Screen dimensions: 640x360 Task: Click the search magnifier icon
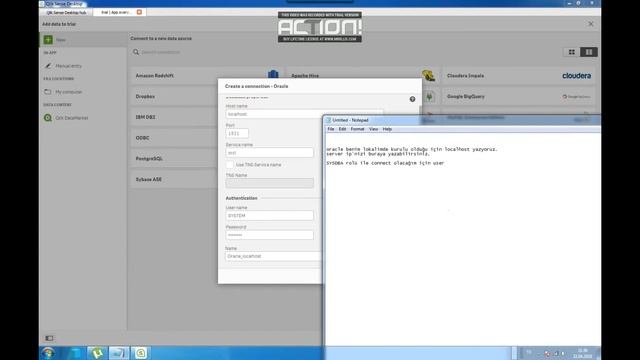tap(136, 52)
